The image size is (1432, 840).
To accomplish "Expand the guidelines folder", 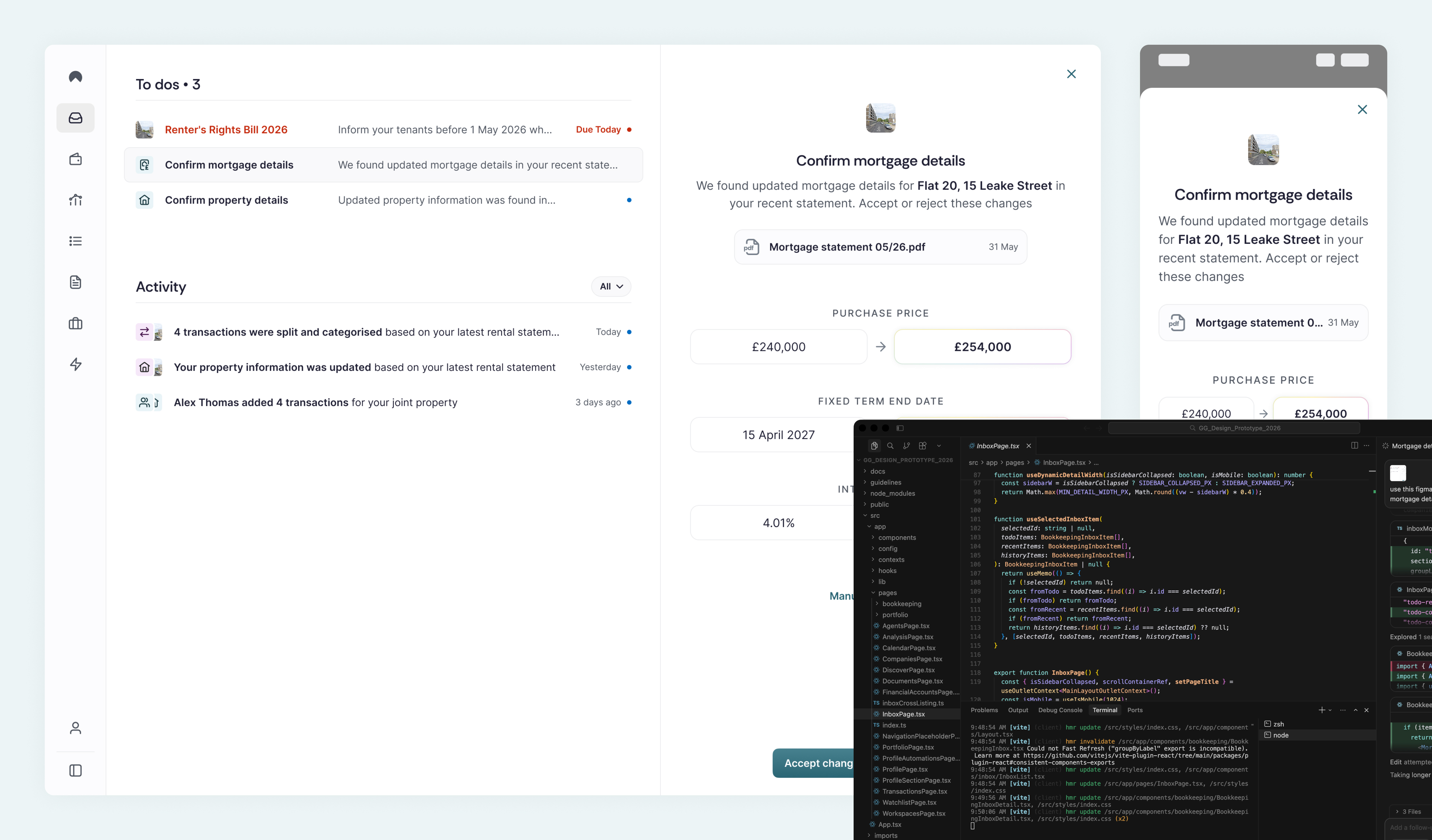I will click(x=906, y=482).
